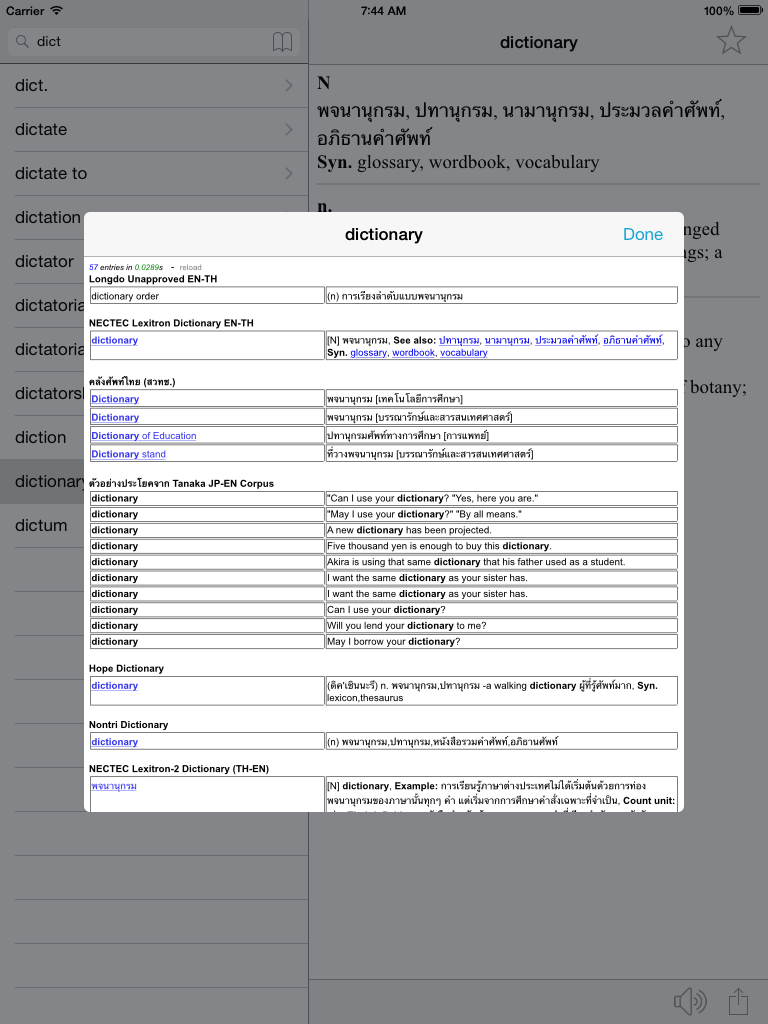Image resolution: width=768 pixels, height=1024 pixels.
Task: Open the 'dictate to' row chevron
Action: (x=289, y=173)
